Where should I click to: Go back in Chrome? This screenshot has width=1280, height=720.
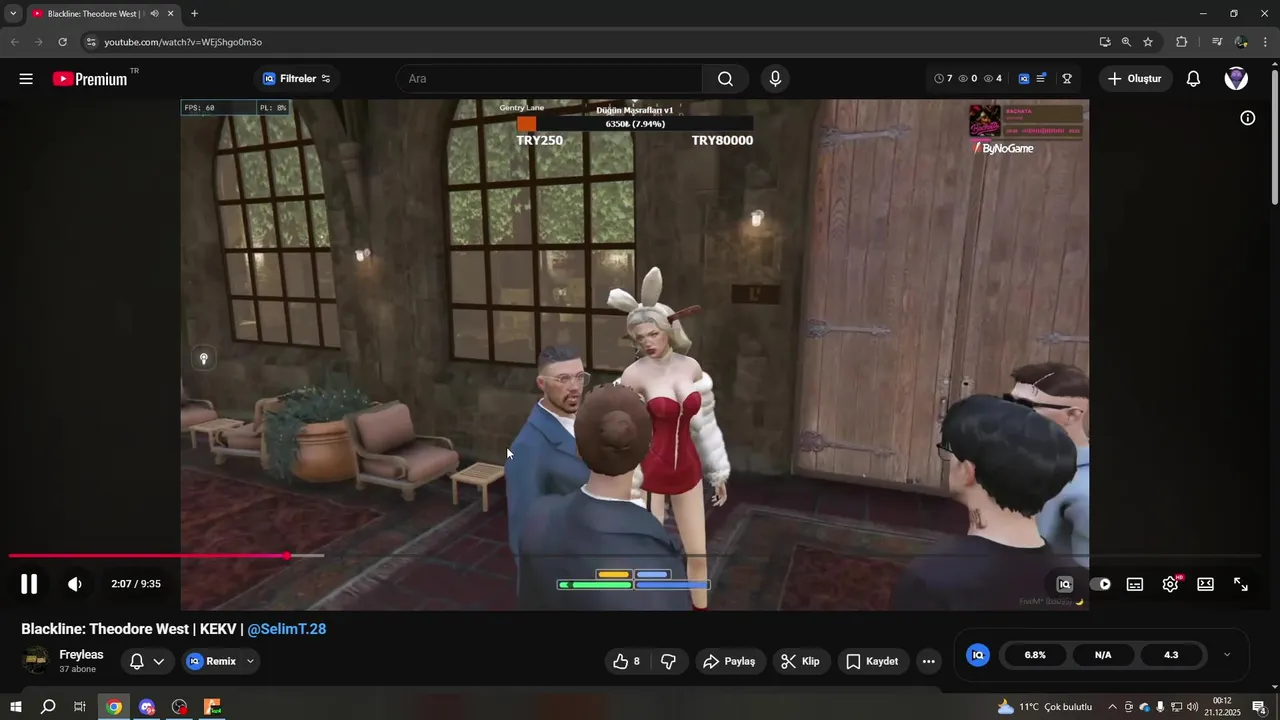[x=14, y=42]
